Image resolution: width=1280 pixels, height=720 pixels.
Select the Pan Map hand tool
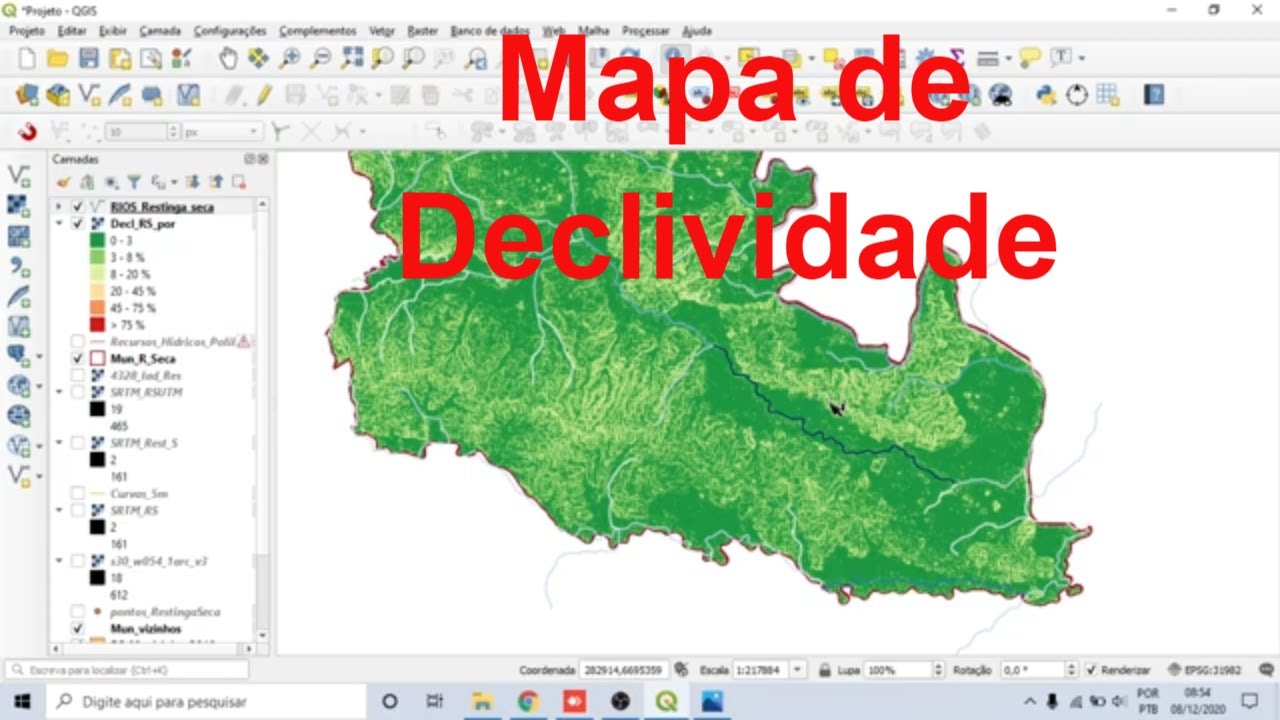pyautogui.click(x=228, y=58)
